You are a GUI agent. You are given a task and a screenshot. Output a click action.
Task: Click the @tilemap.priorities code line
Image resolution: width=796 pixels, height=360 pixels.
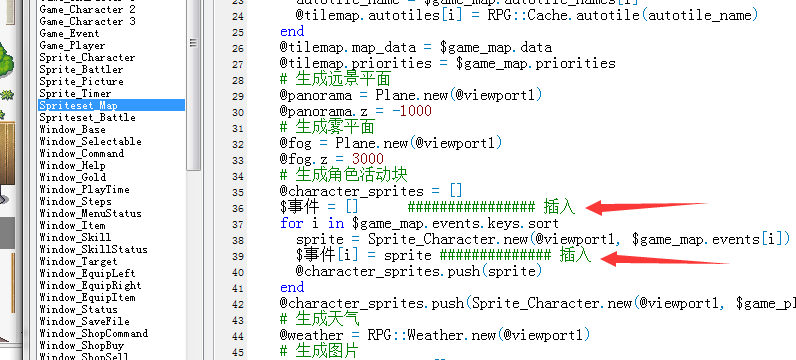pyautogui.click(x=447, y=63)
